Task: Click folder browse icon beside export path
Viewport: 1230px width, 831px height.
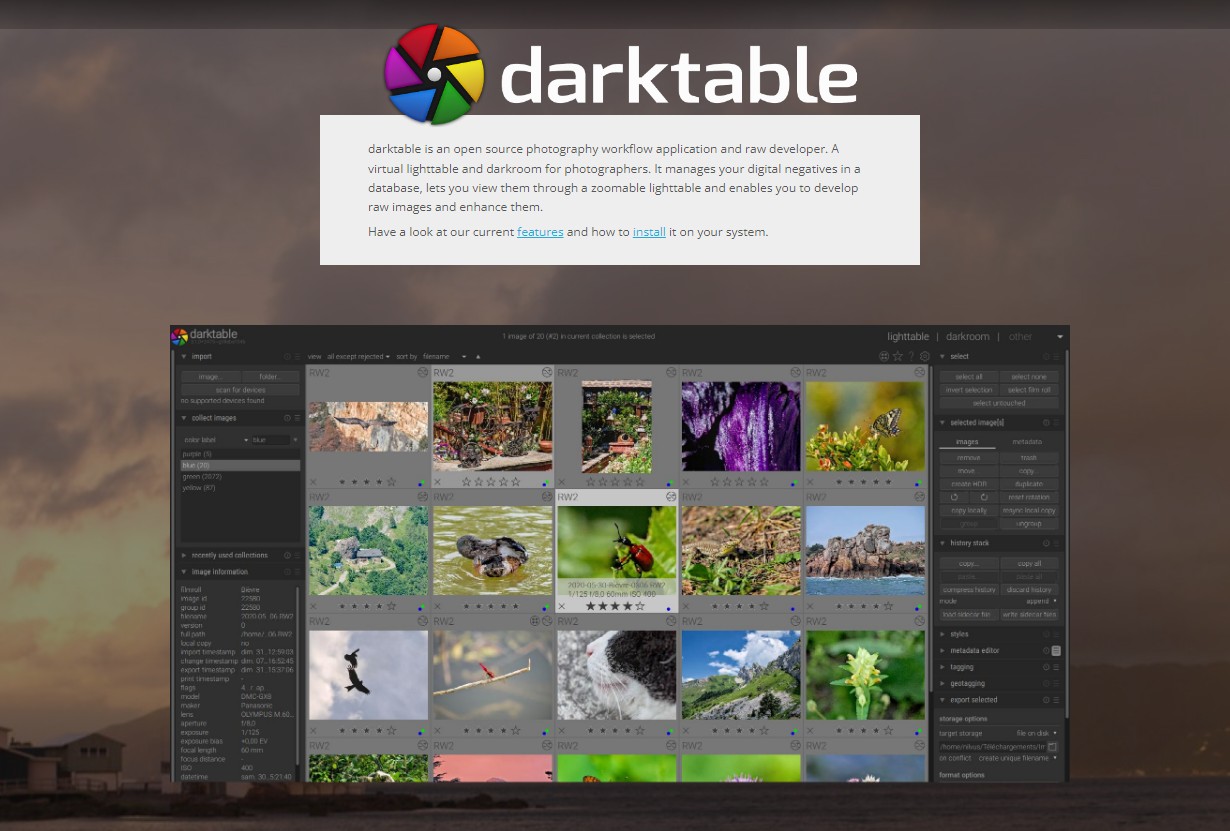Action: click(1052, 747)
